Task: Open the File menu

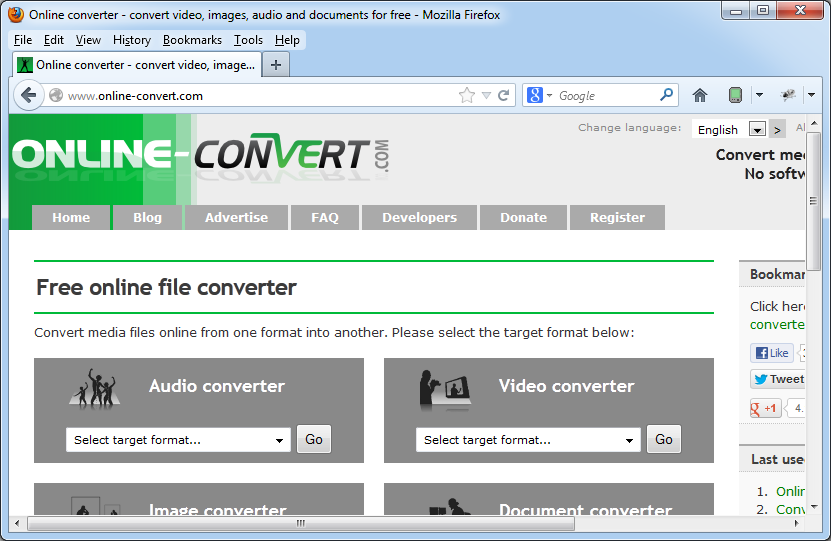Action: click(x=23, y=40)
